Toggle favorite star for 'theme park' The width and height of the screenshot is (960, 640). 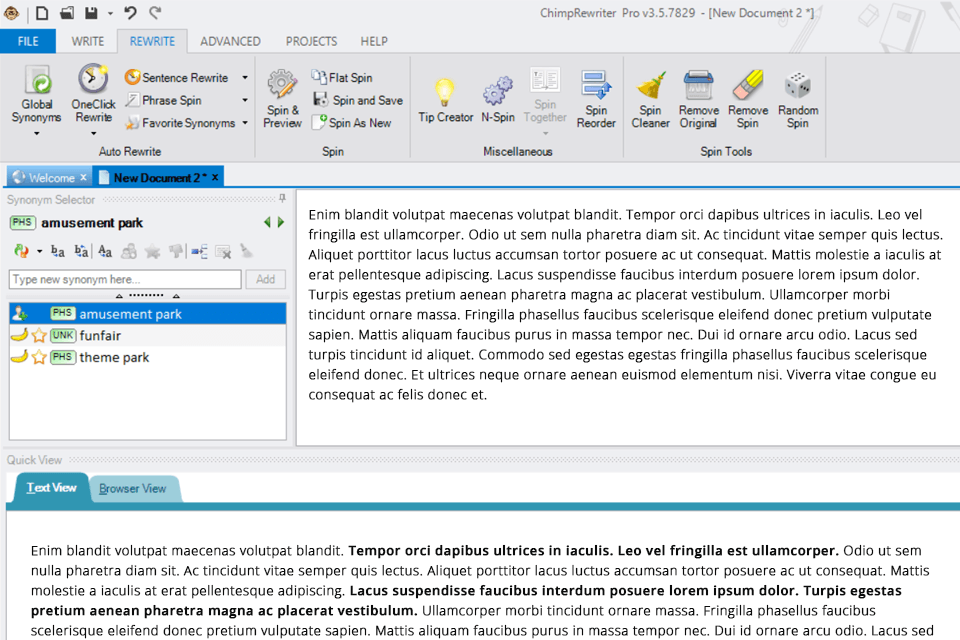[x=39, y=357]
